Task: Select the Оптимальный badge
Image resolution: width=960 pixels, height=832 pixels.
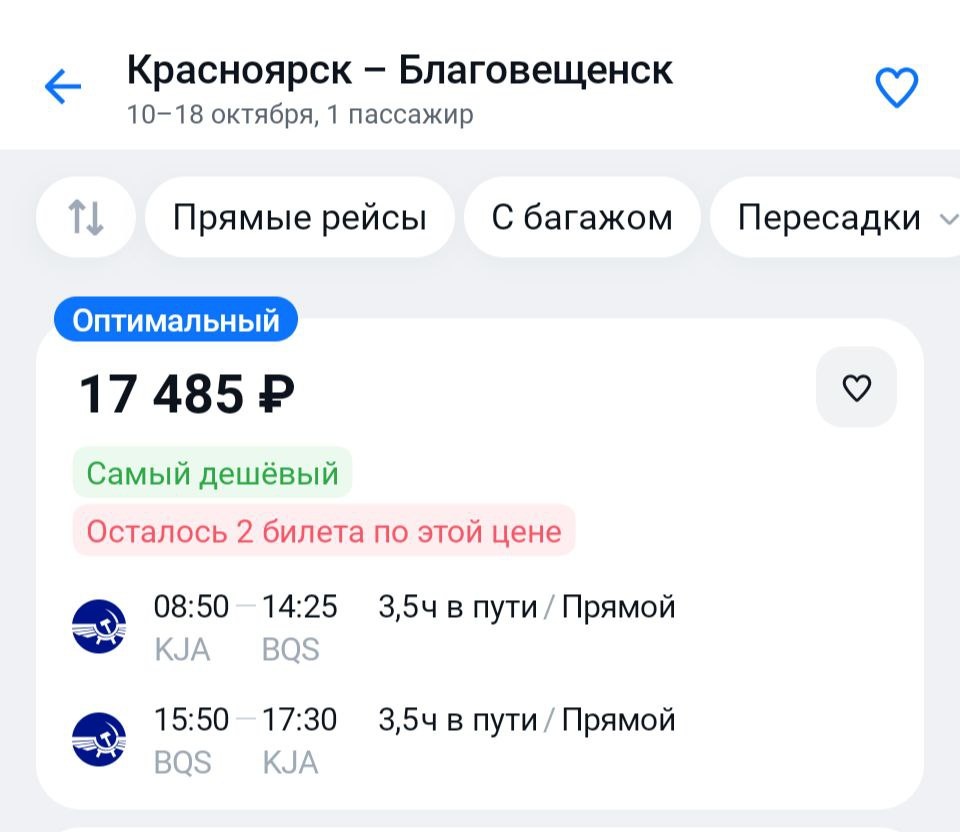Action: pyautogui.click(x=175, y=321)
